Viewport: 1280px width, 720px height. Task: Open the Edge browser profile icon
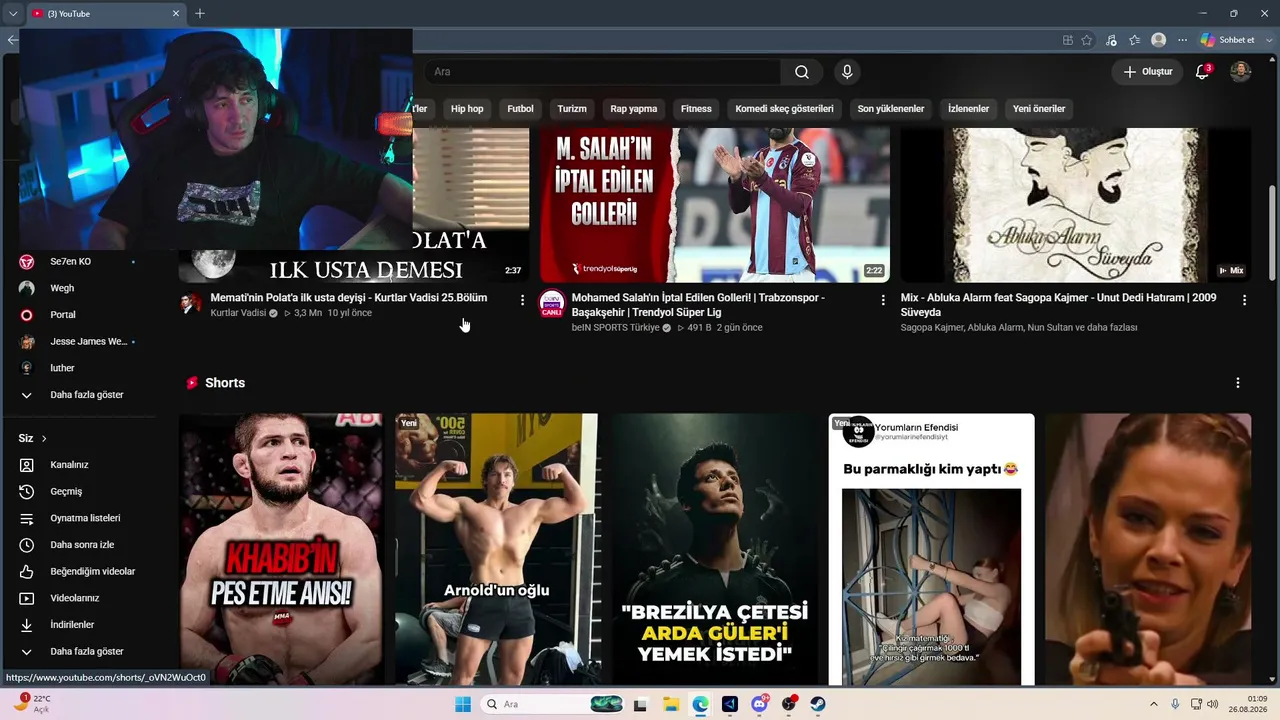point(1158,40)
